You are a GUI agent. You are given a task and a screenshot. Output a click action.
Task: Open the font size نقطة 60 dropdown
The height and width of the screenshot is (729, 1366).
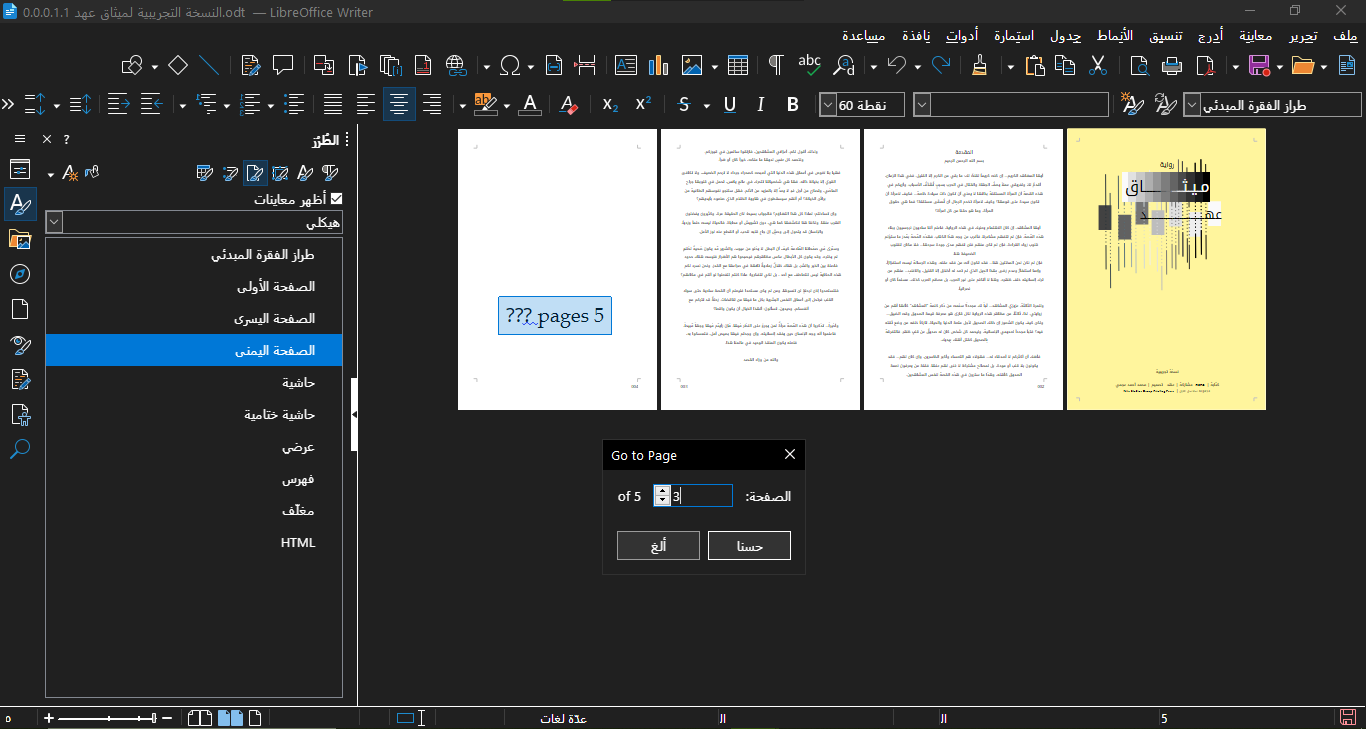829,105
